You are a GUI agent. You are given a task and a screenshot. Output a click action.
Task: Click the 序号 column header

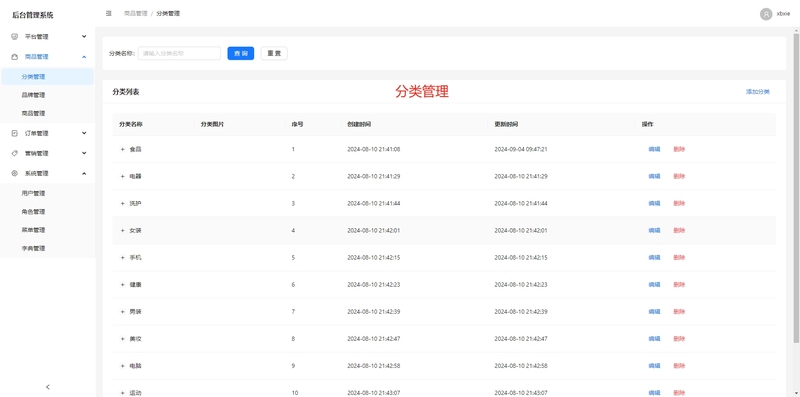[297, 125]
